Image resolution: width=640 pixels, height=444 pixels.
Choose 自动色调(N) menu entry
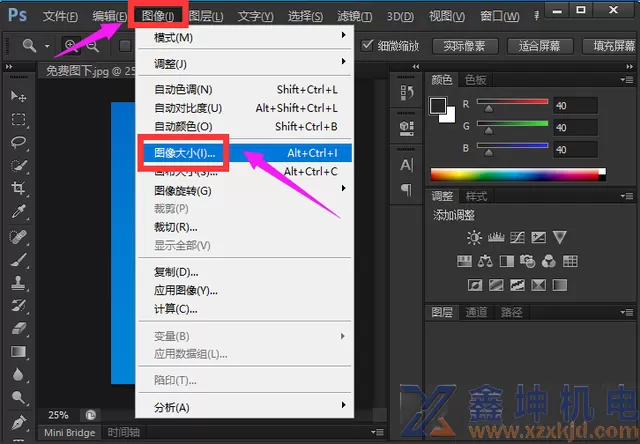click(x=245, y=89)
